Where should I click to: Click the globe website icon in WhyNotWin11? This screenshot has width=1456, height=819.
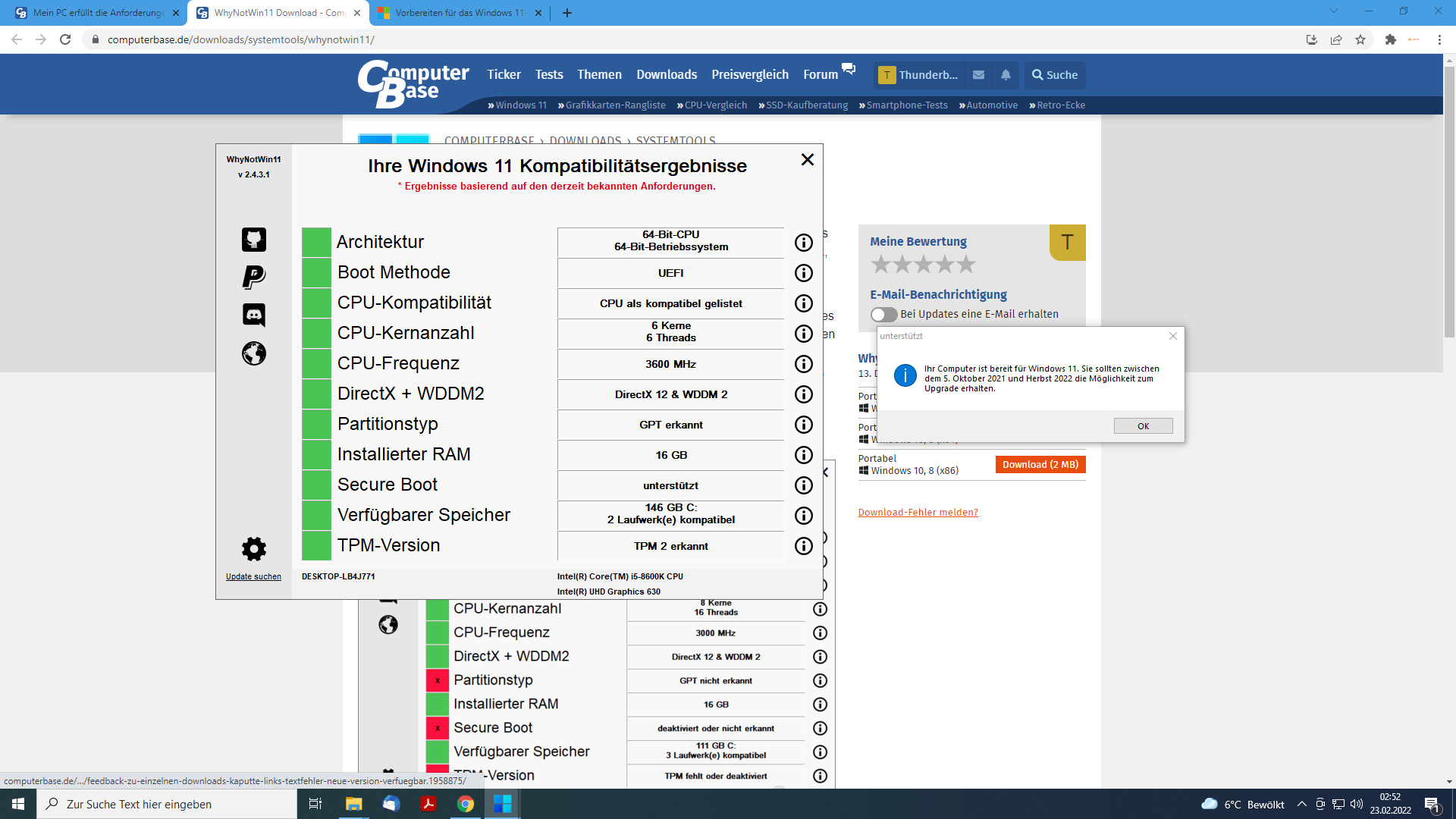coord(253,353)
